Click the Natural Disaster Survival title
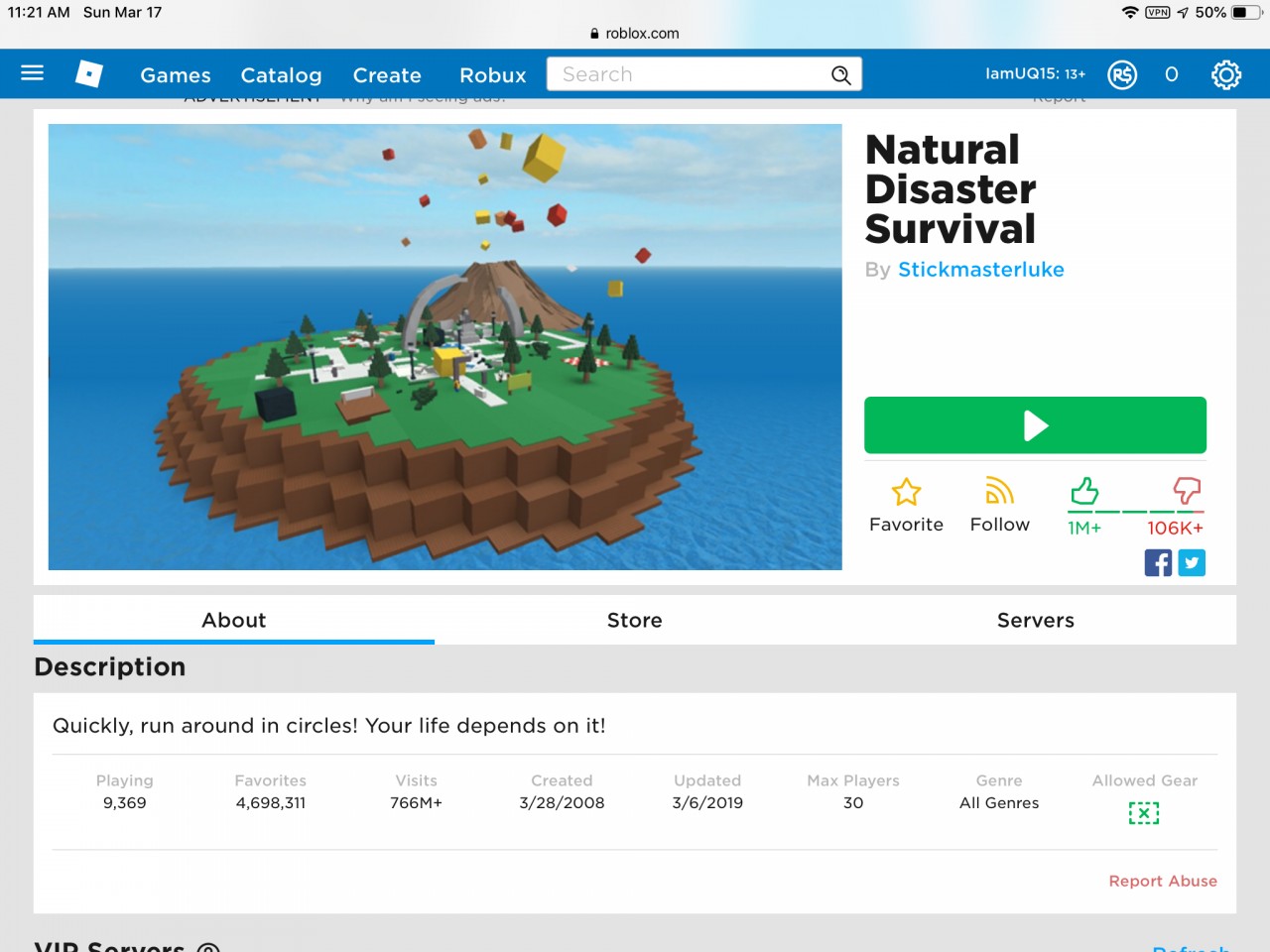The height and width of the screenshot is (952, 1270). point(951,189)
